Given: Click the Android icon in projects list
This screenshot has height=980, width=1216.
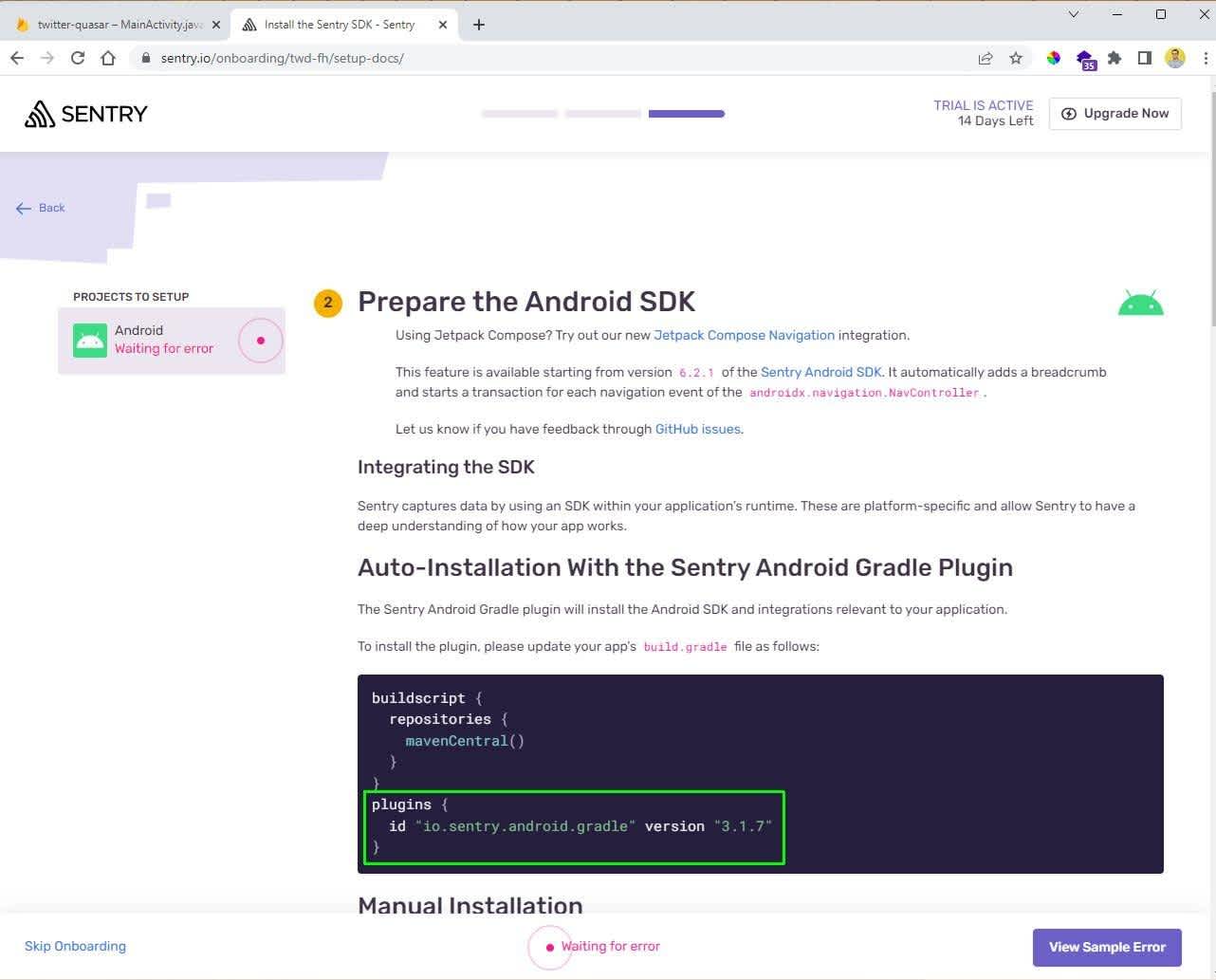Looking at the screenshot, I should click(90, 341).
